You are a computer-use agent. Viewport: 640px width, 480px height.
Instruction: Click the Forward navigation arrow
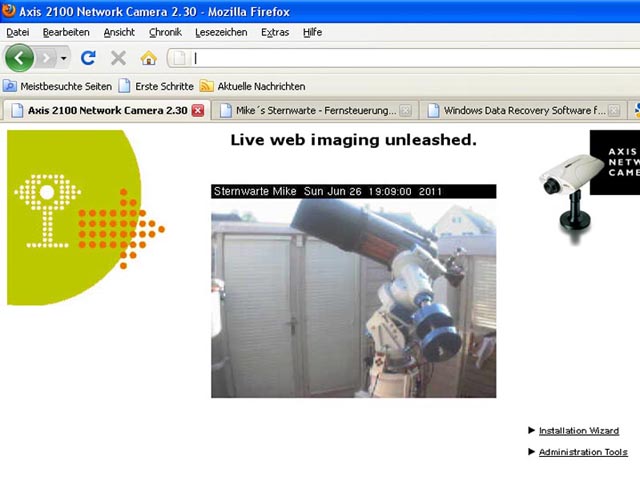coord(46,58)
